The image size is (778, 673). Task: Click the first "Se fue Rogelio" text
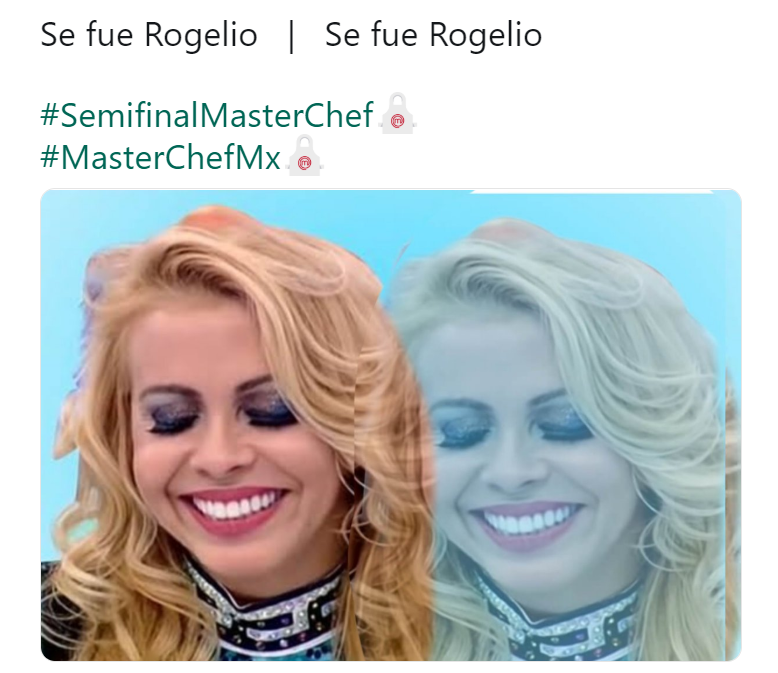pos(149,35)
